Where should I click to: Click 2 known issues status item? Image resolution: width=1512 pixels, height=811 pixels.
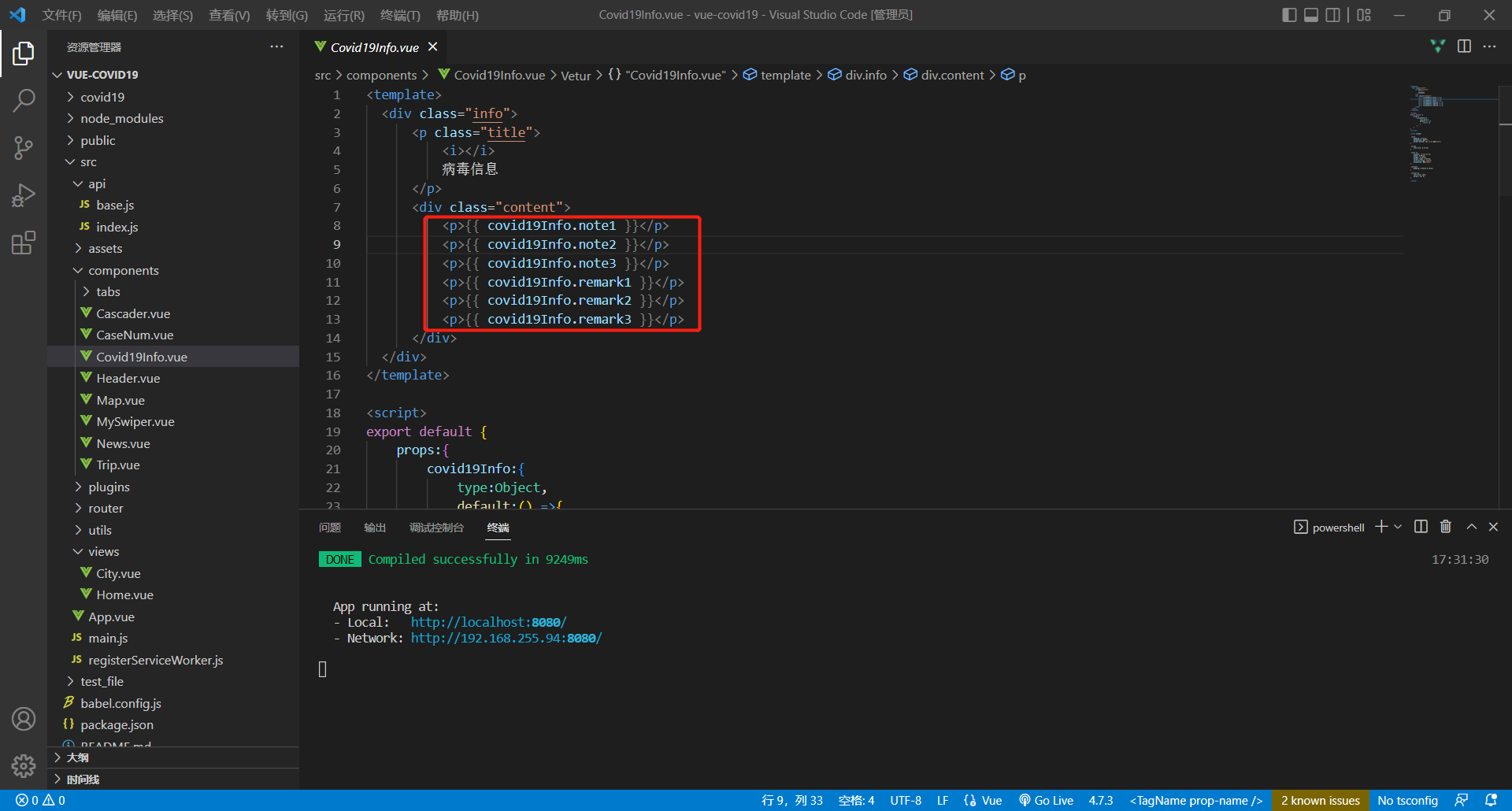click(1321, 800)
